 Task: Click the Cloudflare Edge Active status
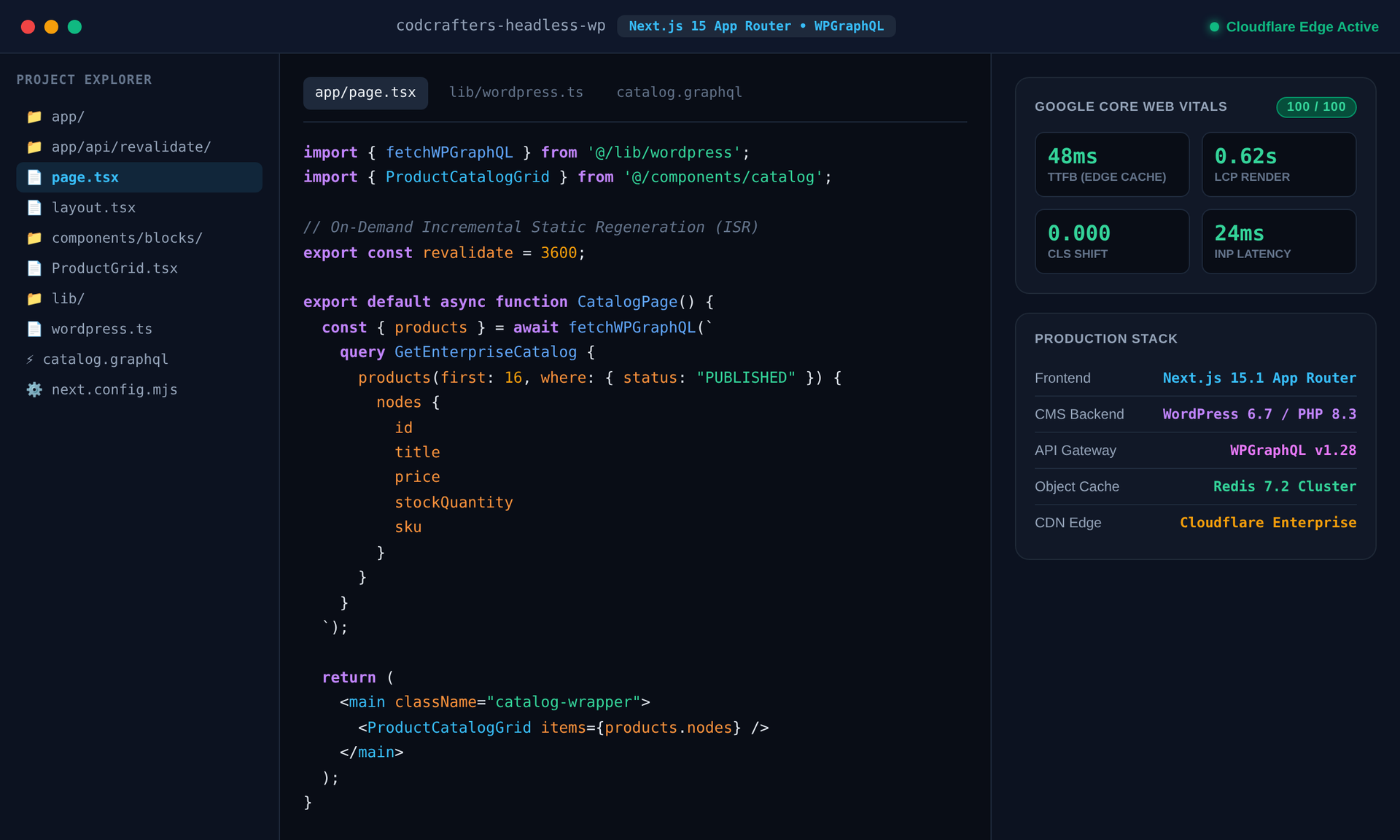[x=1294, y=27]
